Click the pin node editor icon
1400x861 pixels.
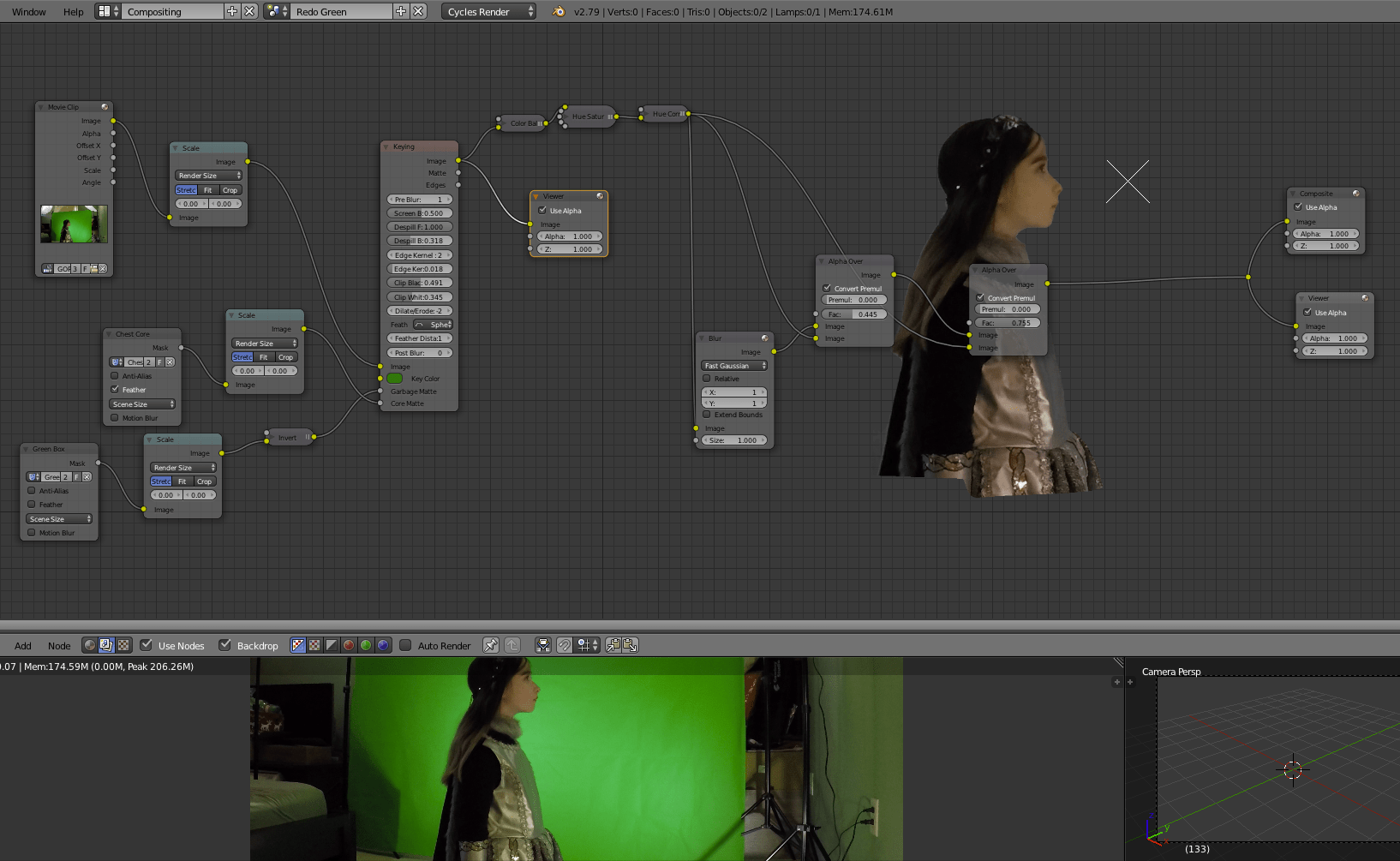(x=491, y=645)
